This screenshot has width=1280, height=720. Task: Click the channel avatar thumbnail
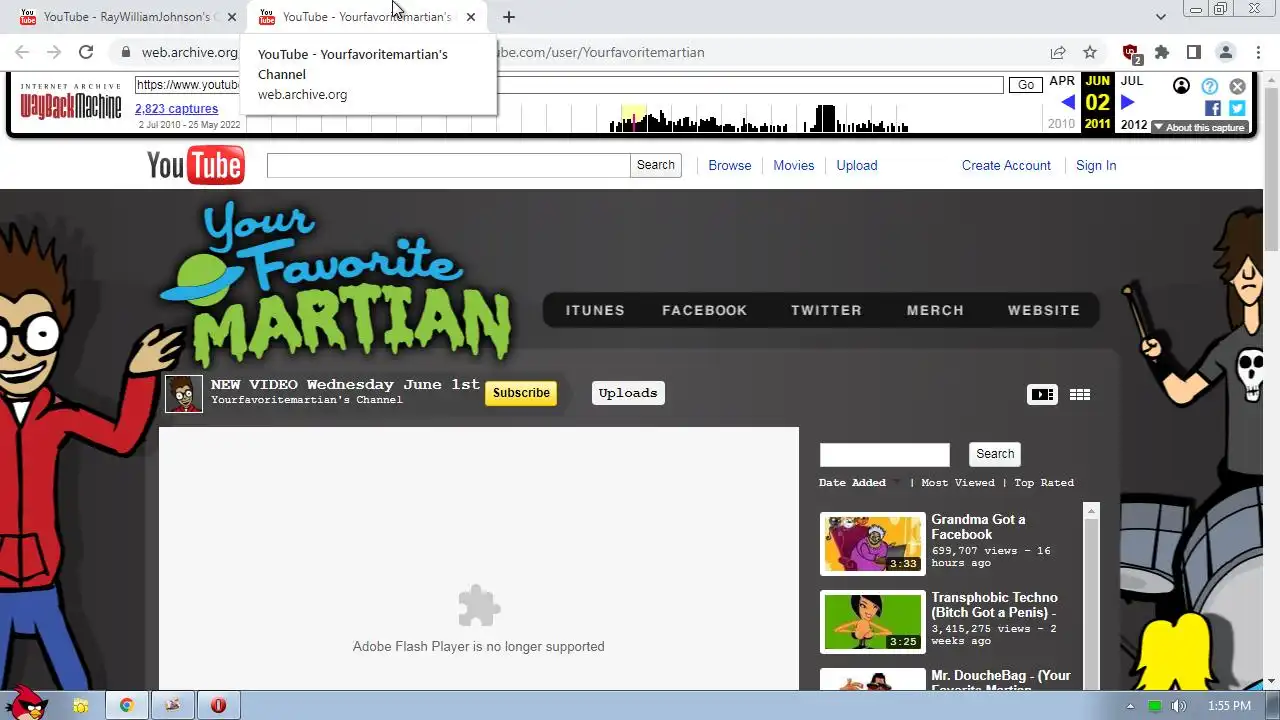pos(184,394)
